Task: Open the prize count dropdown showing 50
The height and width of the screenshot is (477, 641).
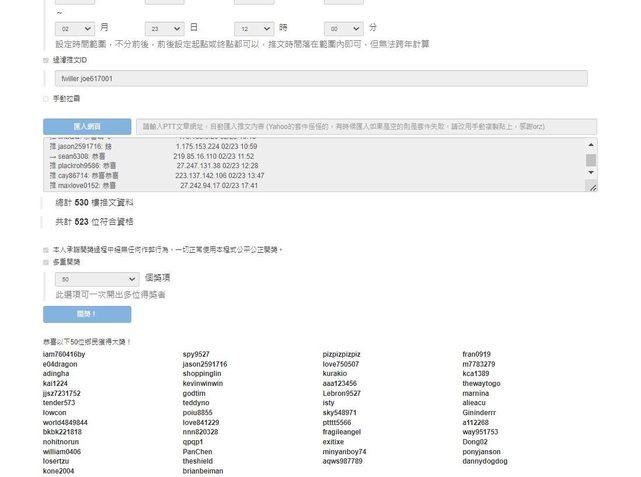Action: [97, 279]
